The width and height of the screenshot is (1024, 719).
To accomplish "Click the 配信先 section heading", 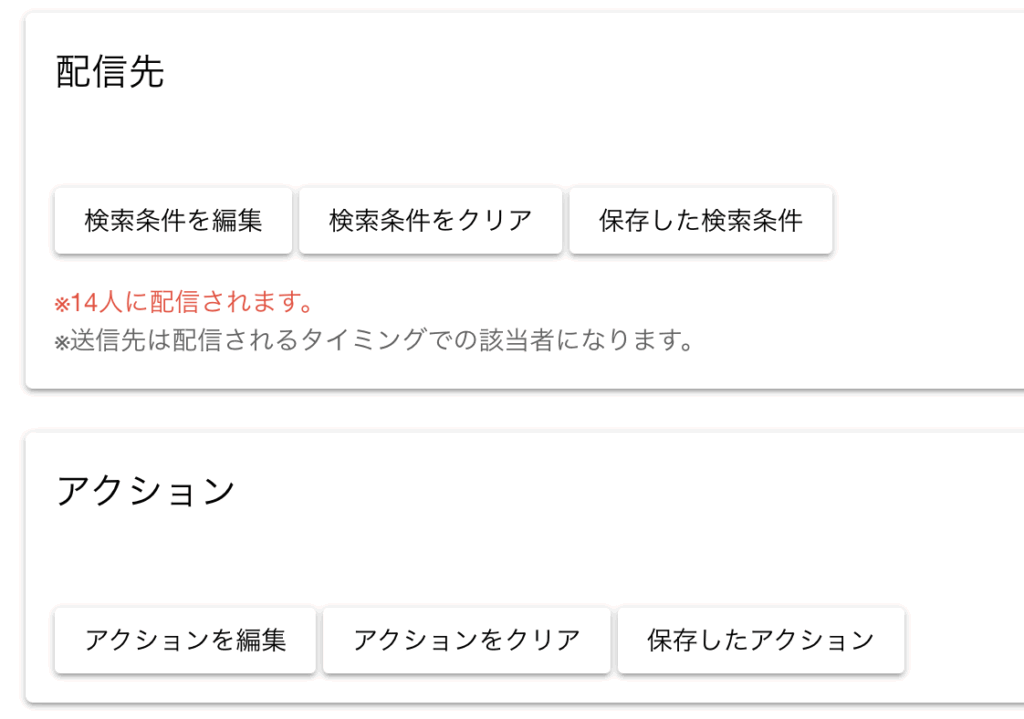I will 110,73.
